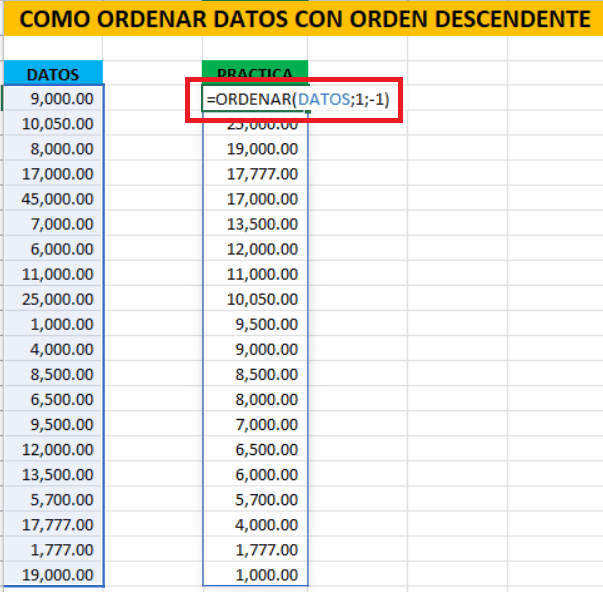
Task: Click the yellow title banner 'COMO ORDENAR DATOS'
Action: pyautogui.click(x=301, y=19)
